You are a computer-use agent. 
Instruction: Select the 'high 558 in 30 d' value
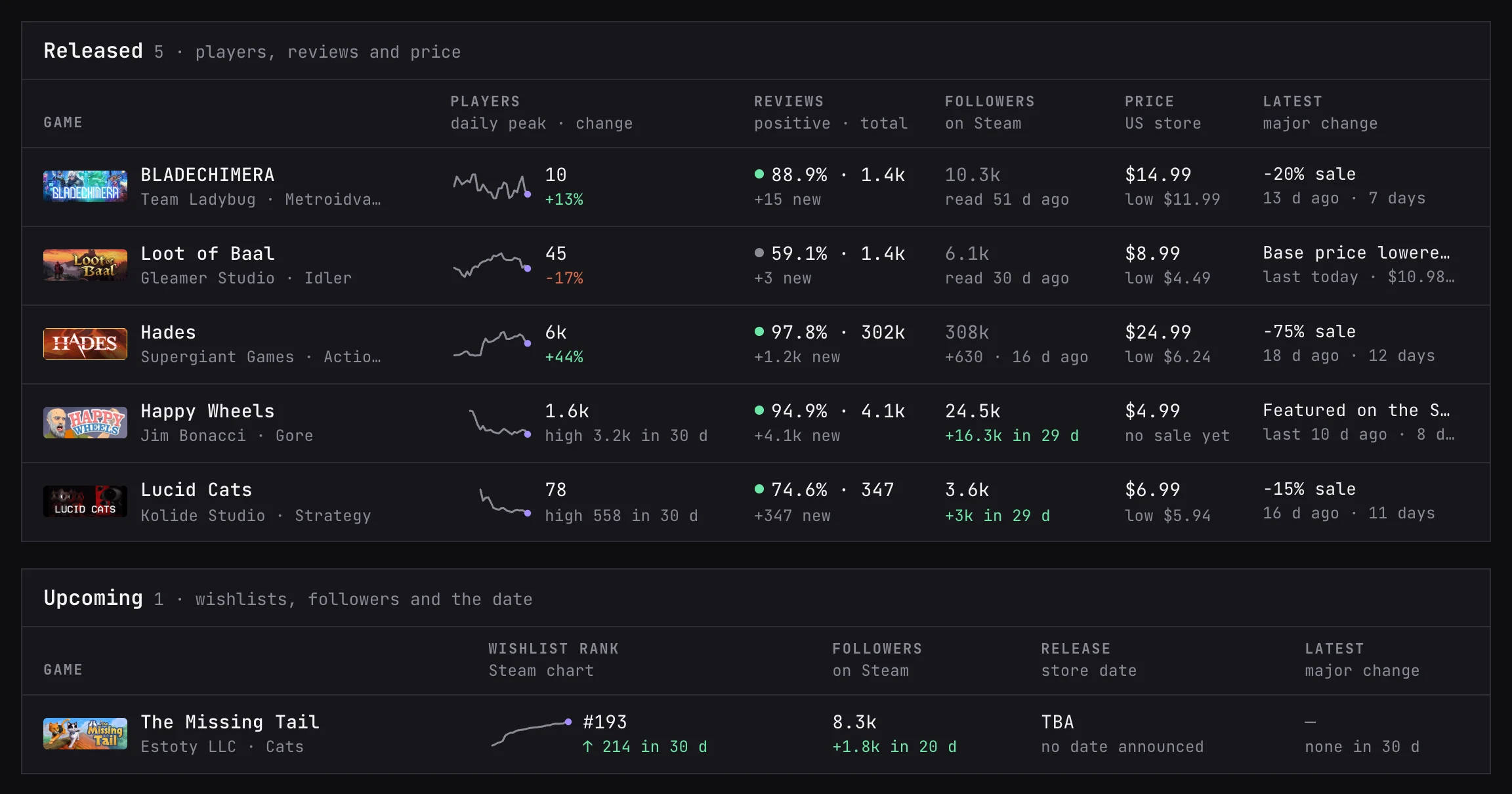click(x=621, y=516)
